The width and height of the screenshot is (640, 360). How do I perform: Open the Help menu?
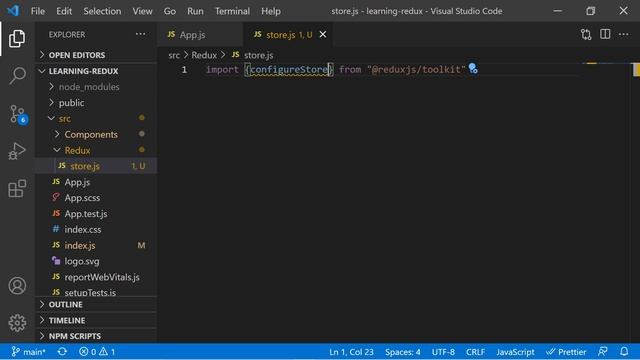click(x=271, y=11)
